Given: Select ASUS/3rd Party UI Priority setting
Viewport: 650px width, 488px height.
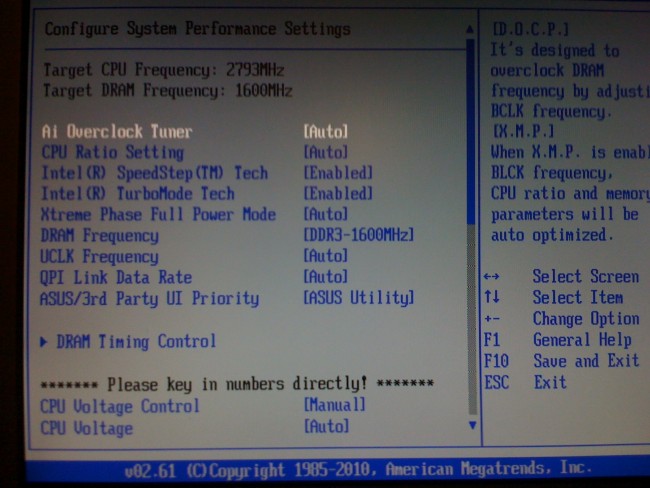Looking at the screenshot, I should (149, 299).
